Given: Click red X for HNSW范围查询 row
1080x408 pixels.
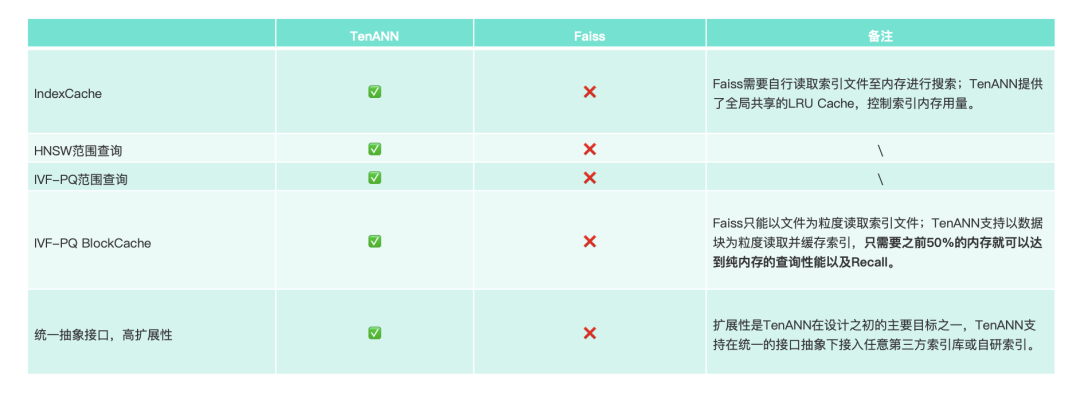Looking at the screenshot, I should coord(590,149).
